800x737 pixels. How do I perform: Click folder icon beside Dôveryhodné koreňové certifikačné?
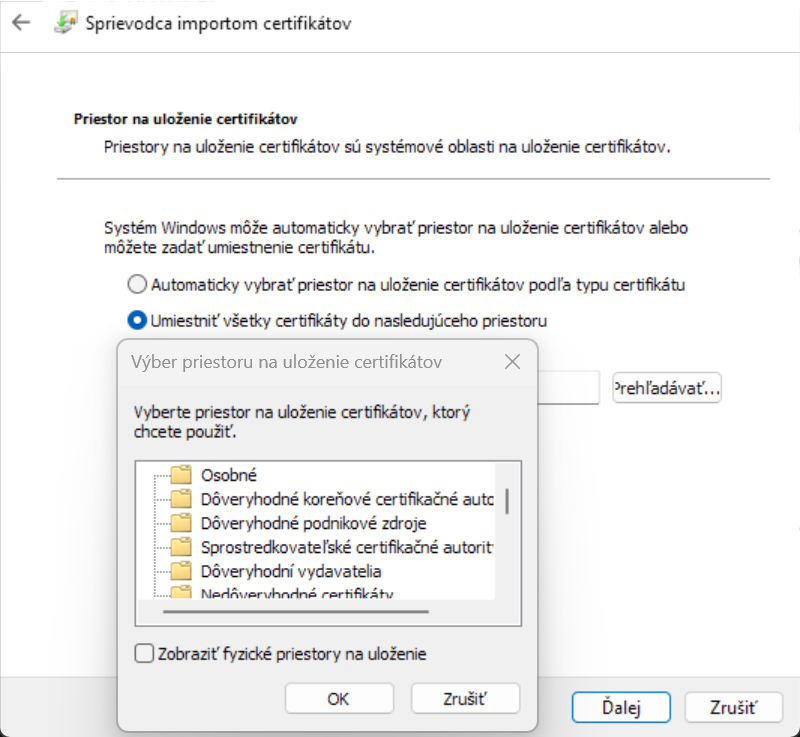pos(181,499)
